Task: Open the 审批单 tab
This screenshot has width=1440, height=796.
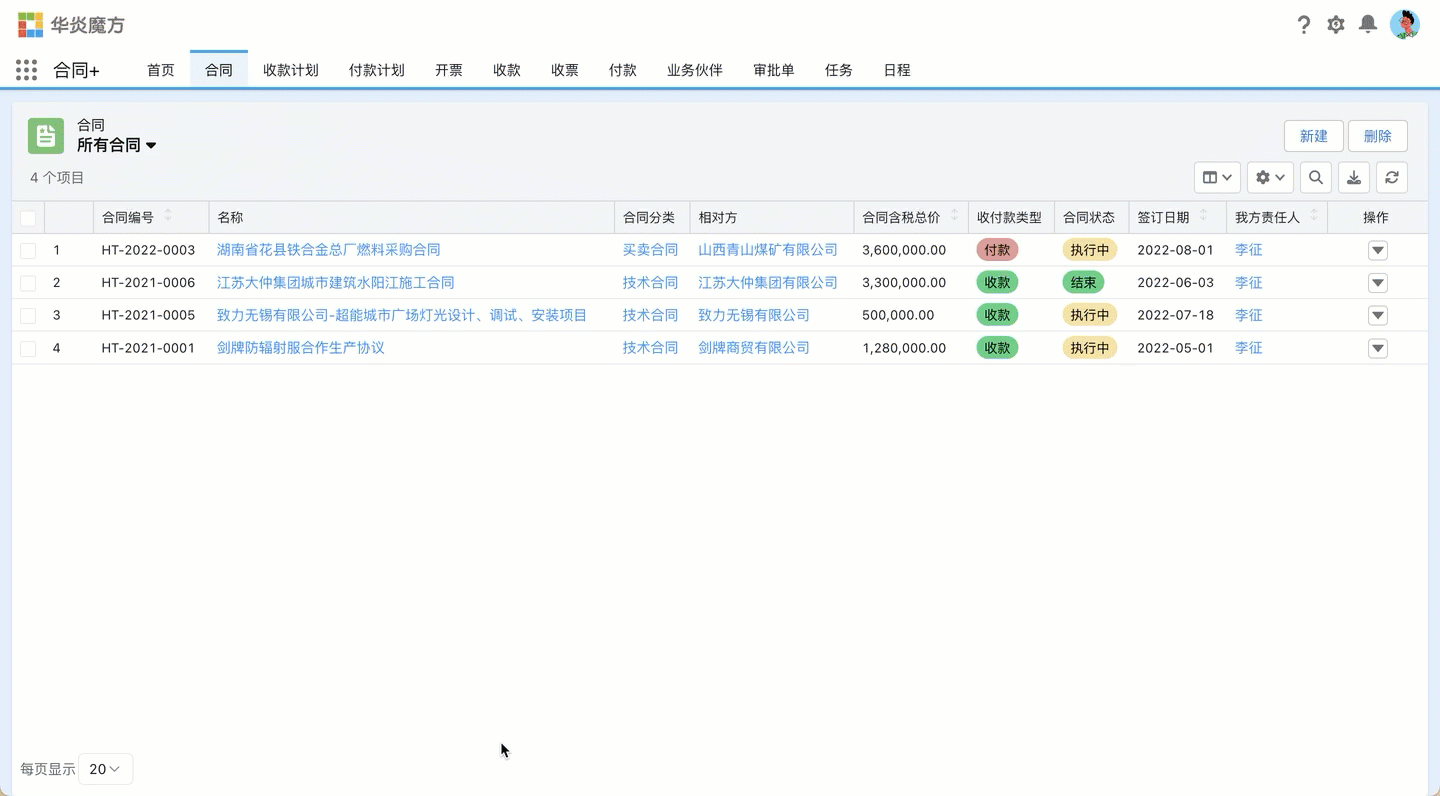Action: 773,70
